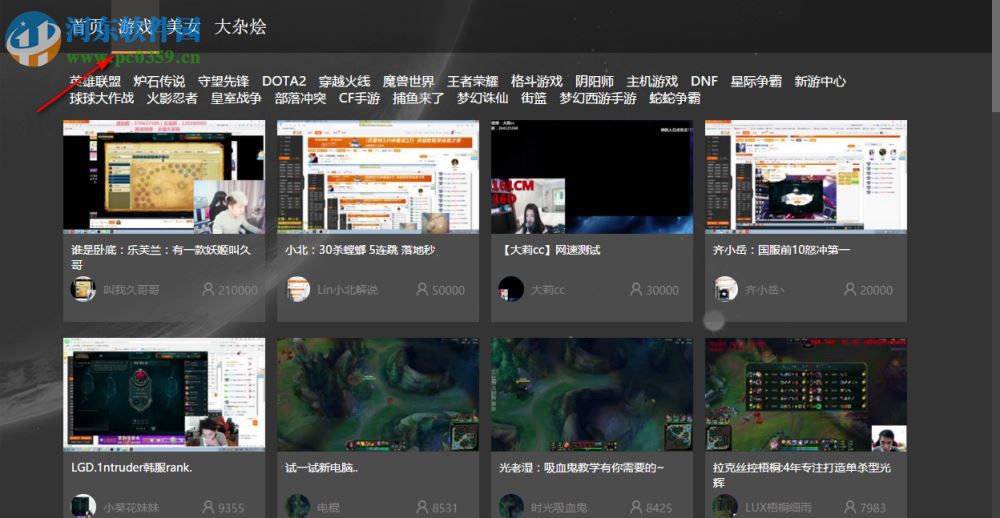The width and height of the screenshot is (1000, 518).
Task: Click viewer icon beside 210000
Action: (208, 289)
